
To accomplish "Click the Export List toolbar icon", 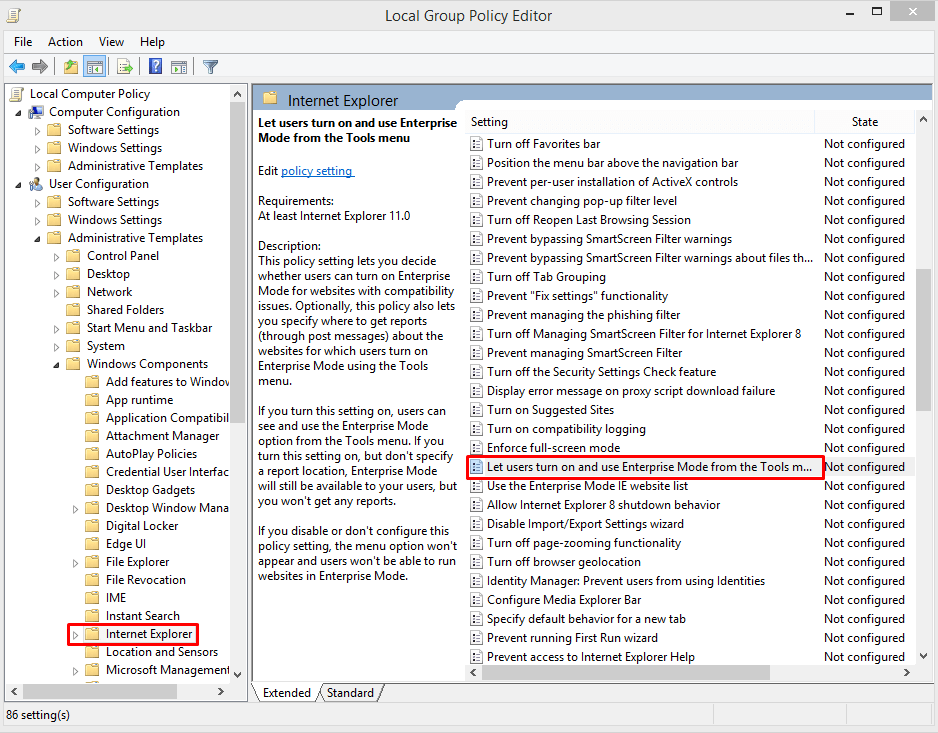I will (125, 66).
